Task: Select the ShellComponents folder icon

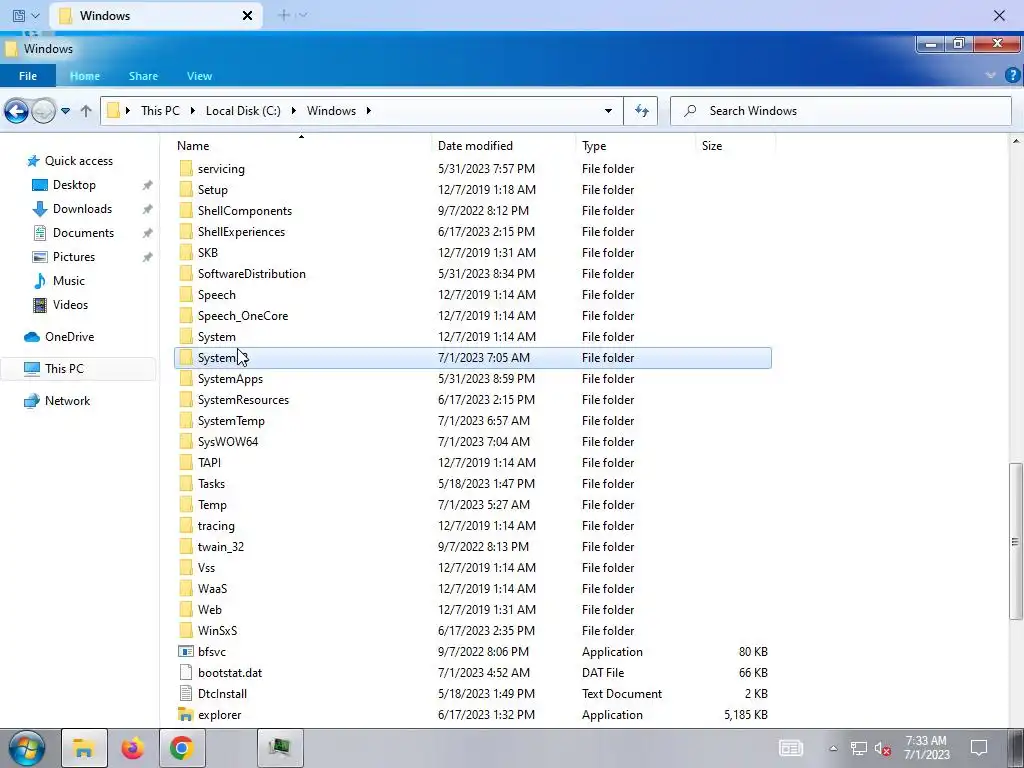Action: 186,211
